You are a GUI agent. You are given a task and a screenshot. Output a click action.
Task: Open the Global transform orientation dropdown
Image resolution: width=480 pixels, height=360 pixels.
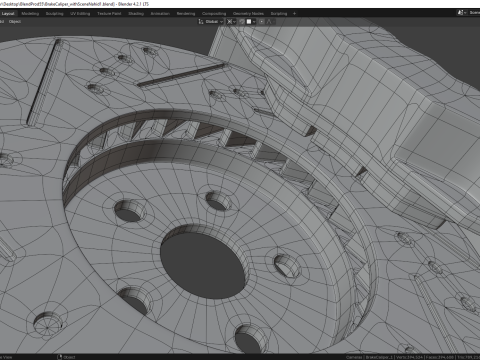(214, 22)
